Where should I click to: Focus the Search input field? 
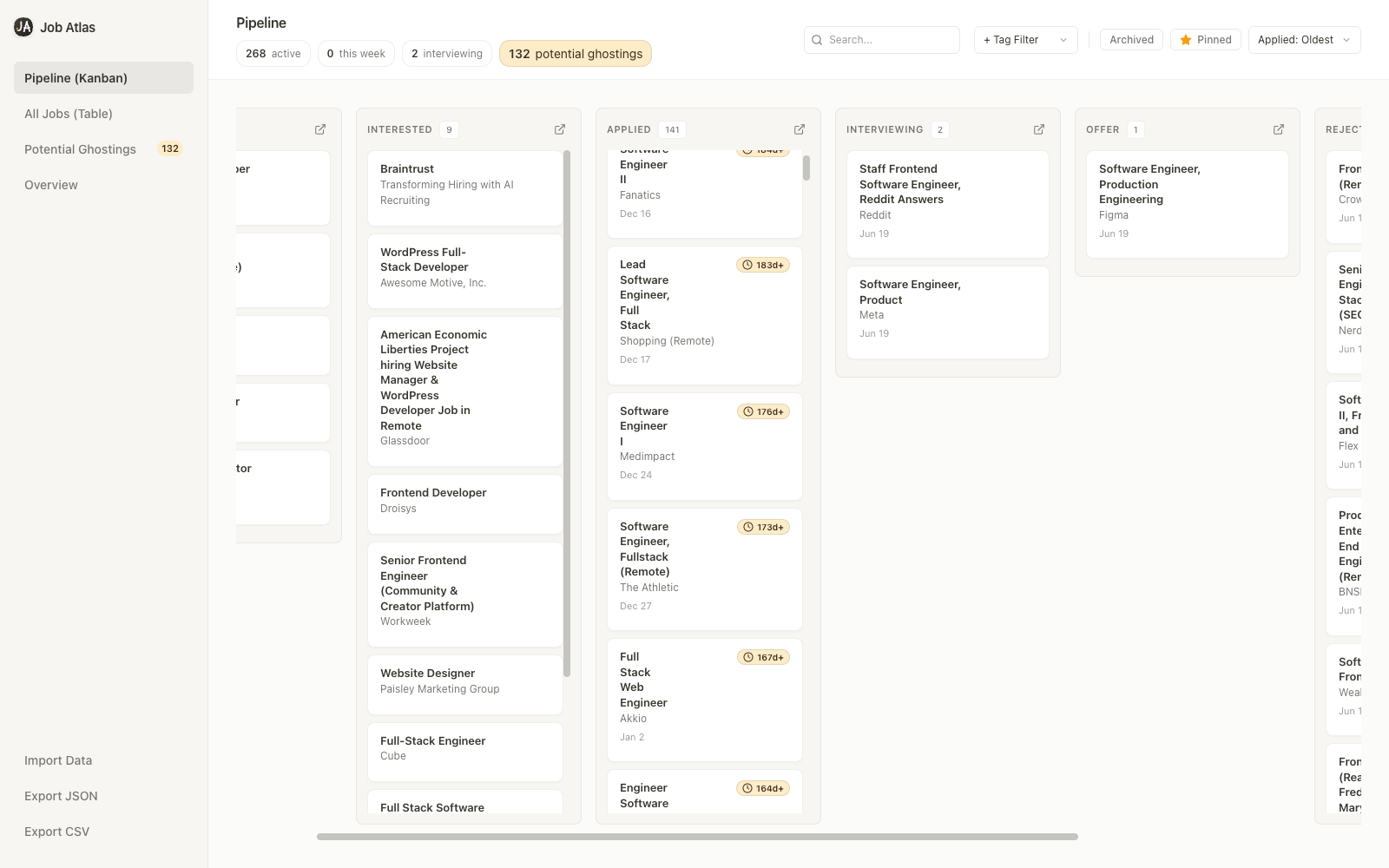[882, 40]
